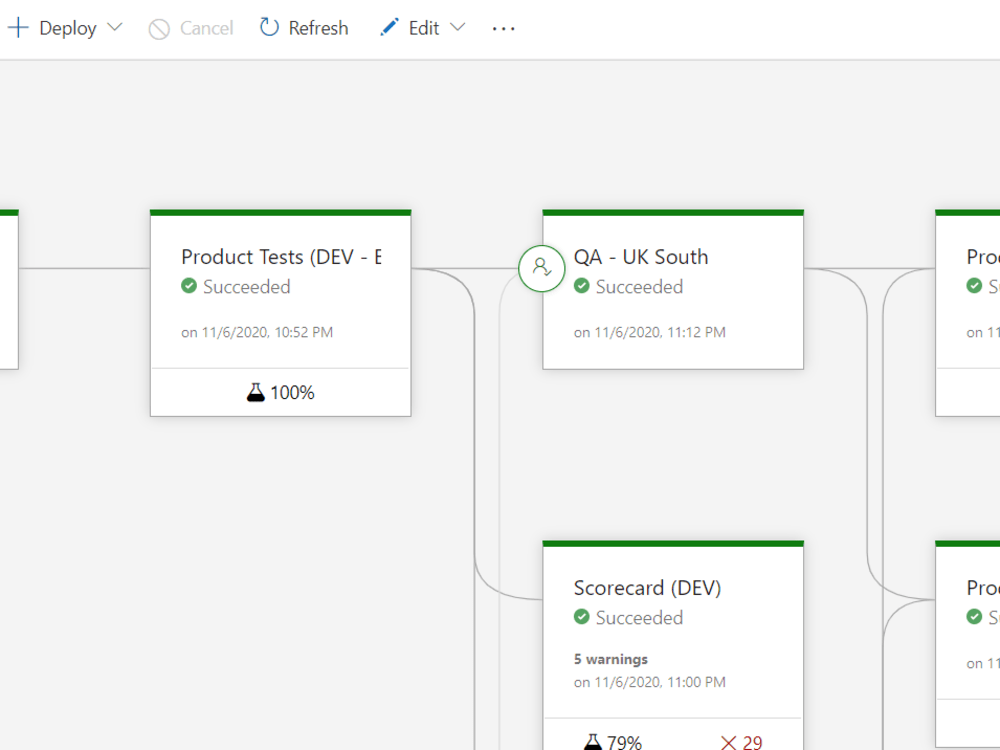The height and width of the screenshot is (750, 1000).
Task: Open the more actions ellipsis menu
Action: tap(503, 28)
